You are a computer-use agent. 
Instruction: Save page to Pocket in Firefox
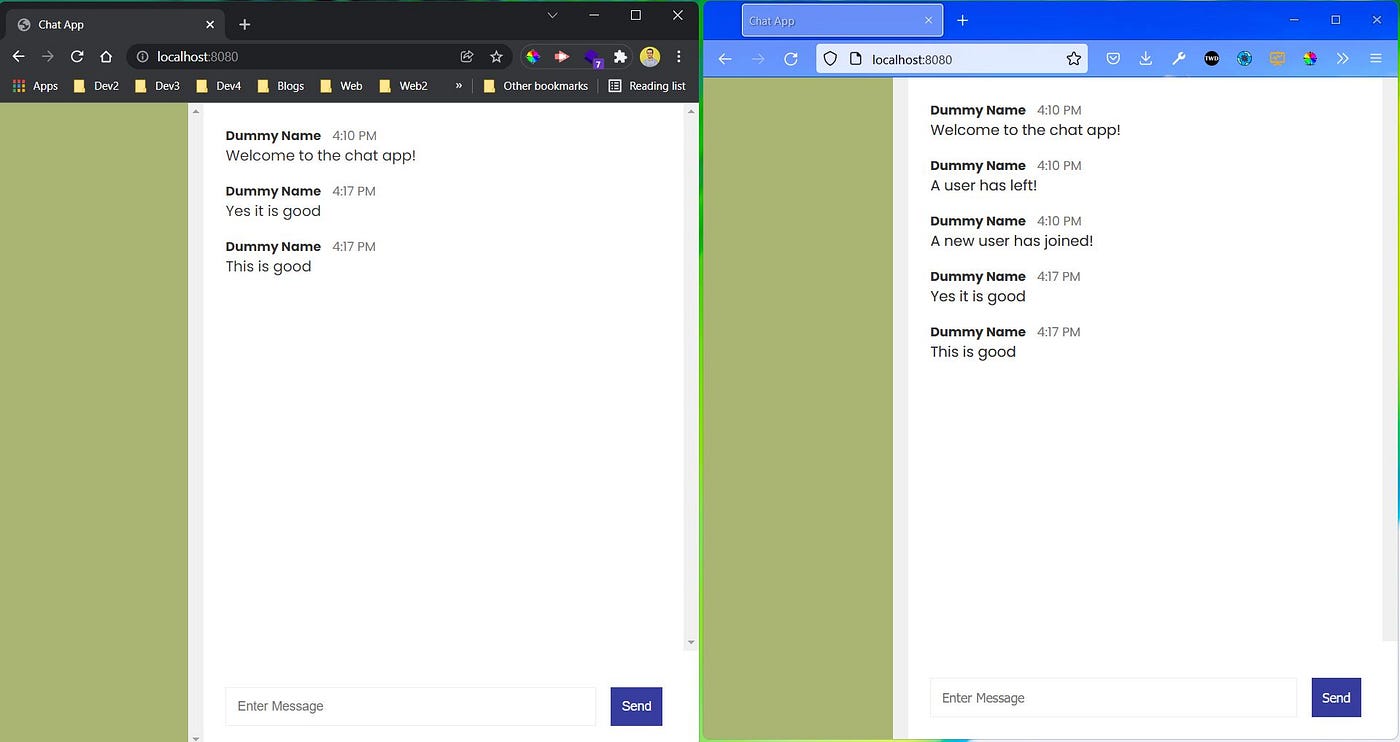click(1113, 59)
